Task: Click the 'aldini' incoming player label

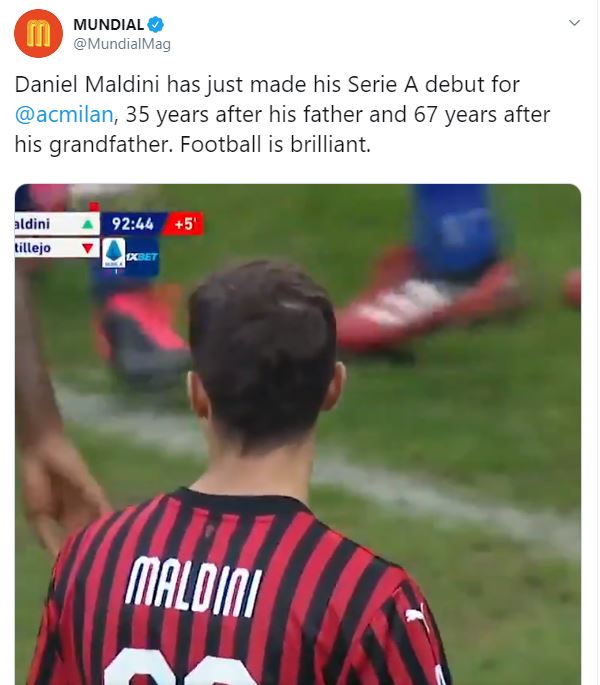Action: pos(32,224)
